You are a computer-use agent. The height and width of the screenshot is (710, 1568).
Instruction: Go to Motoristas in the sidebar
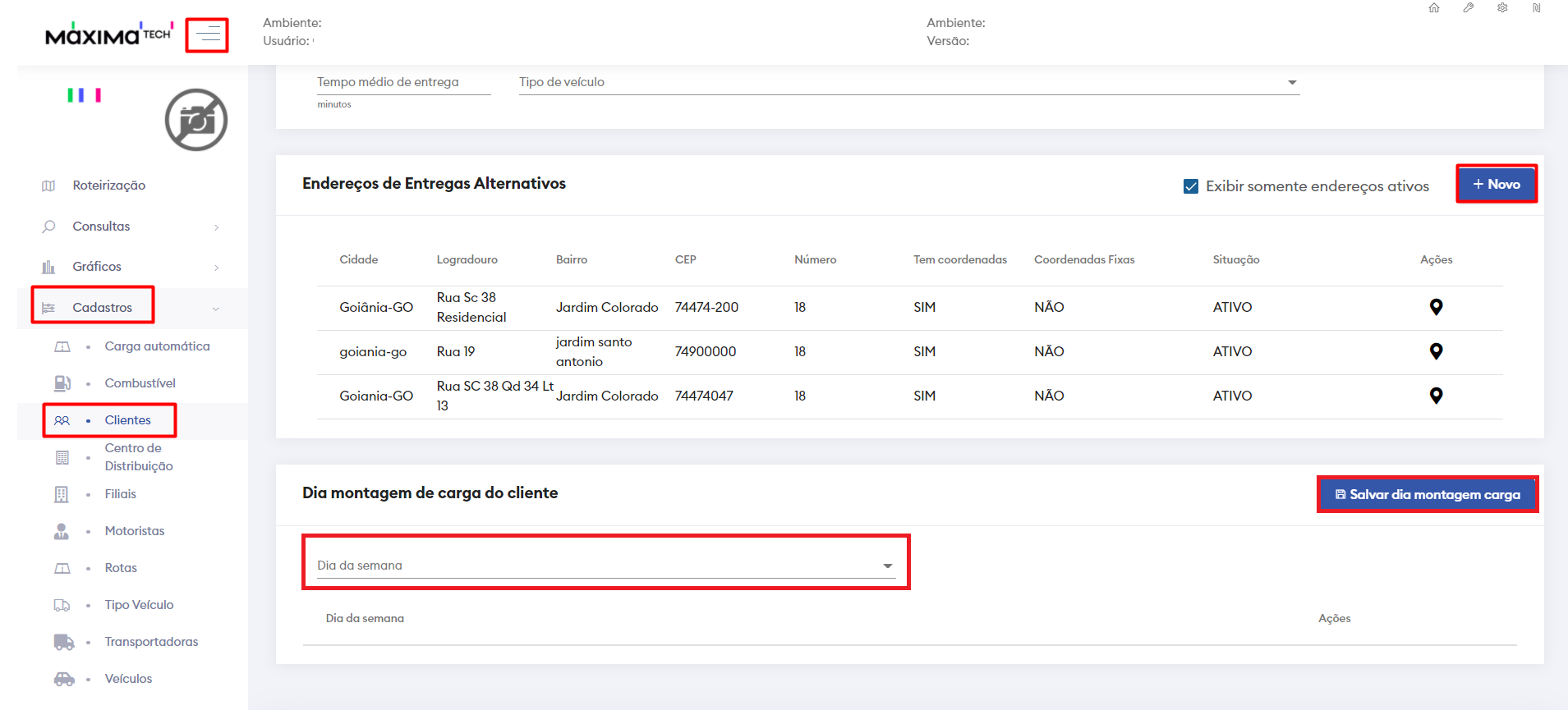[x=135, y=531]
